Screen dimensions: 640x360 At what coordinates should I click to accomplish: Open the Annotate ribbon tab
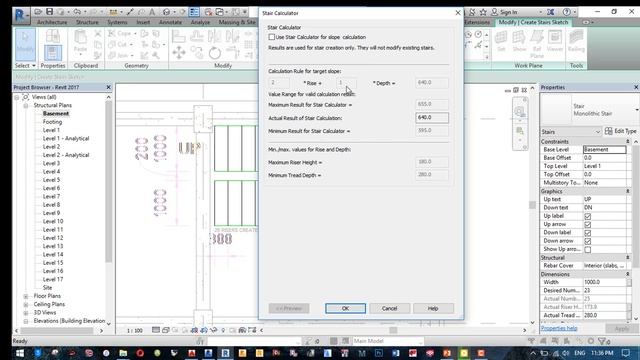tap(170, 22)
